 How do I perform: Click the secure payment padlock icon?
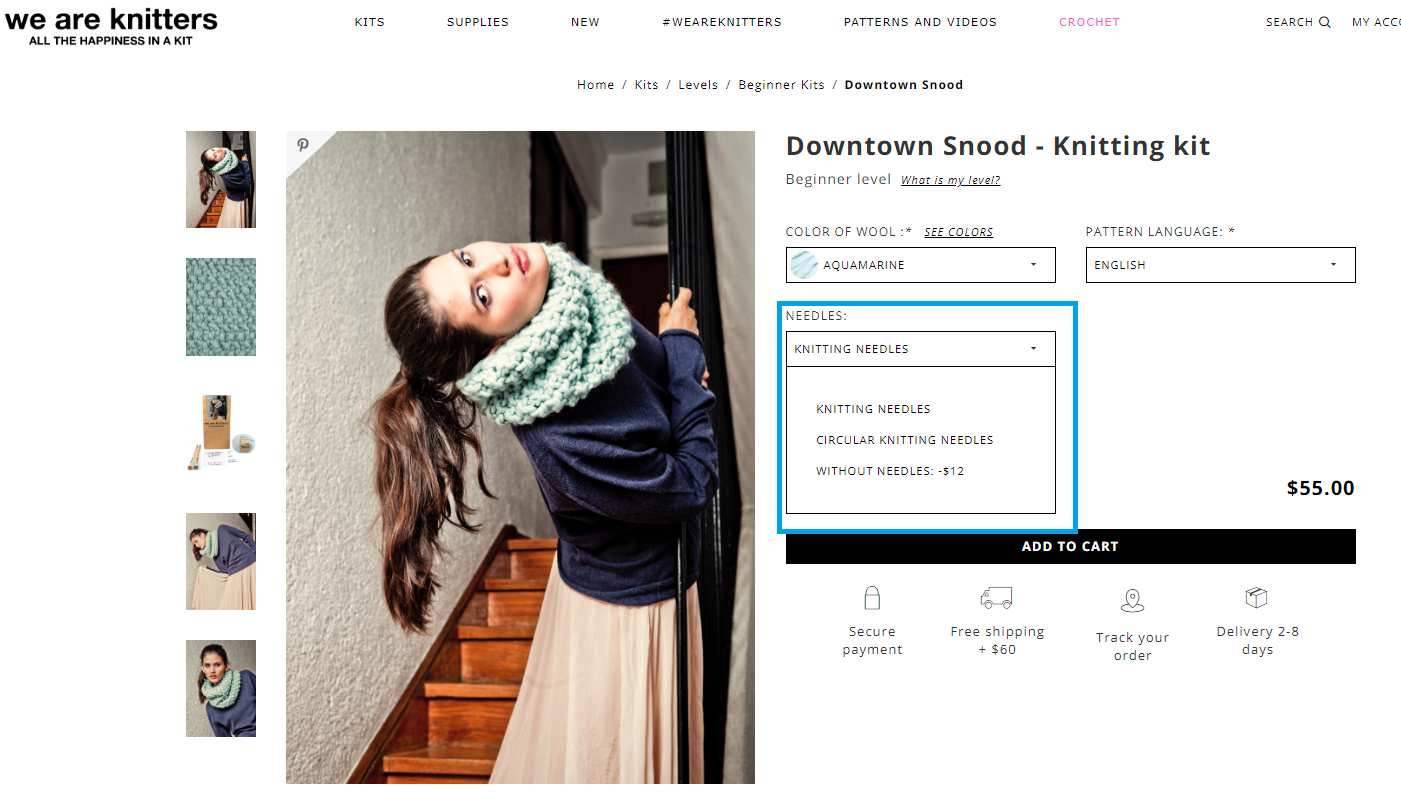coord(872,598)
